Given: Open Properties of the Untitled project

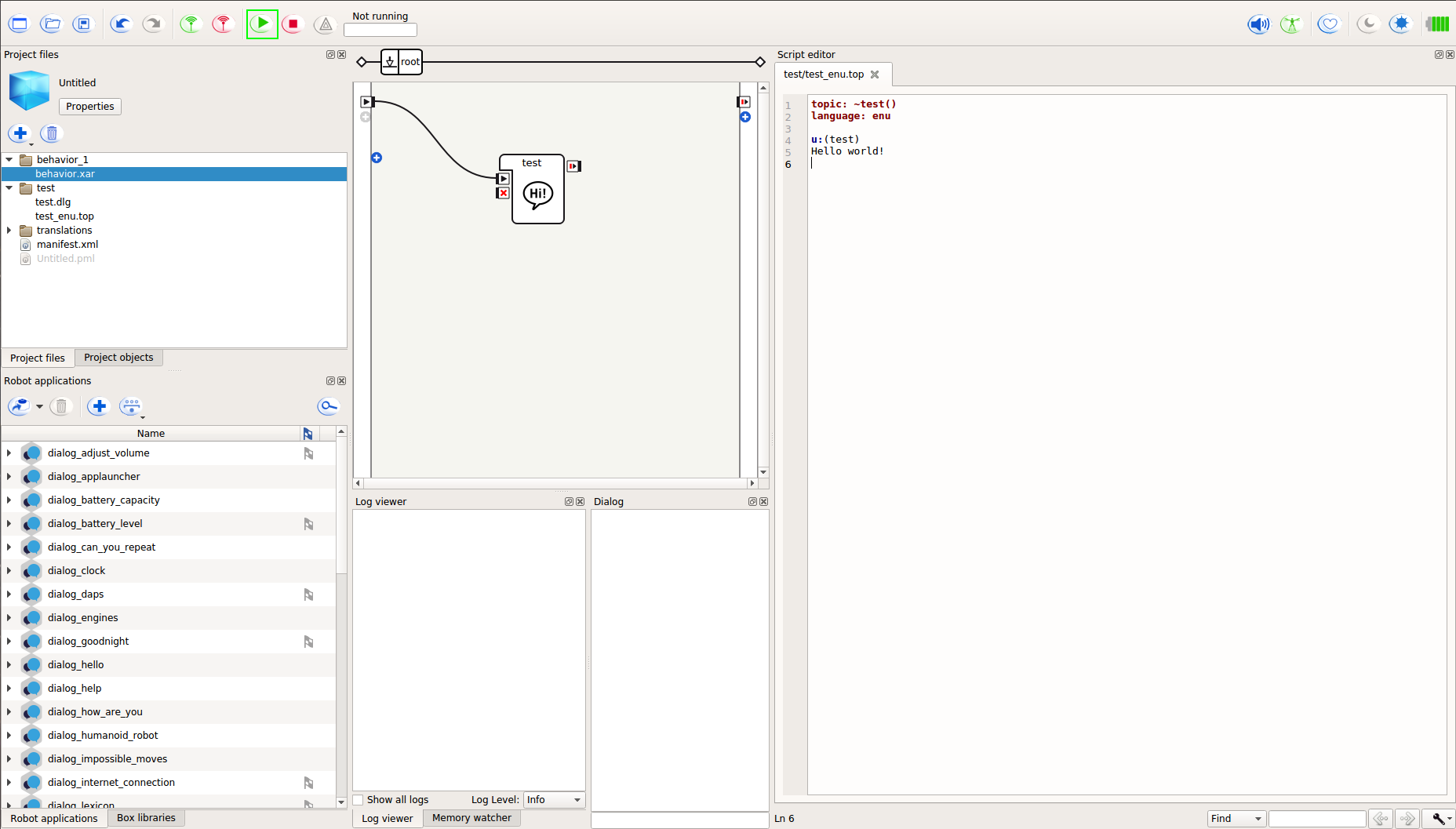Looking at the screenshot, I should pos(90,107).
